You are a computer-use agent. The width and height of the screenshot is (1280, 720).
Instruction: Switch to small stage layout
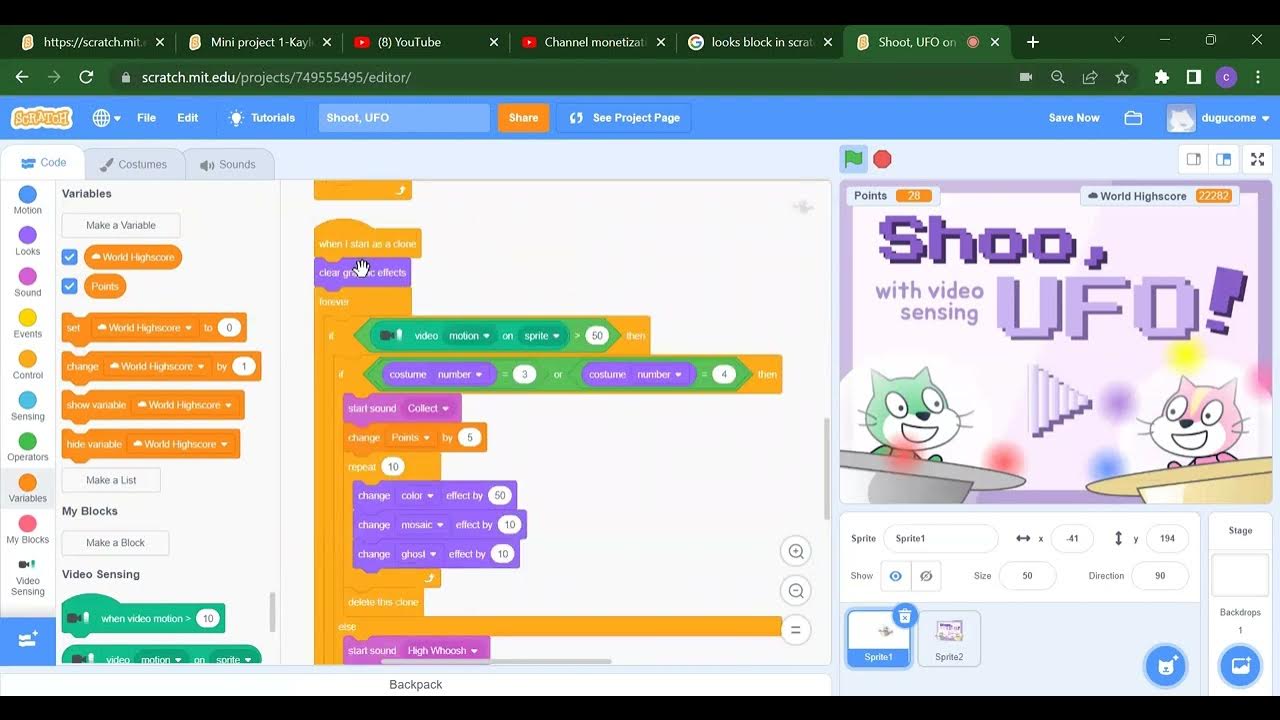(x=1193, y=159)
